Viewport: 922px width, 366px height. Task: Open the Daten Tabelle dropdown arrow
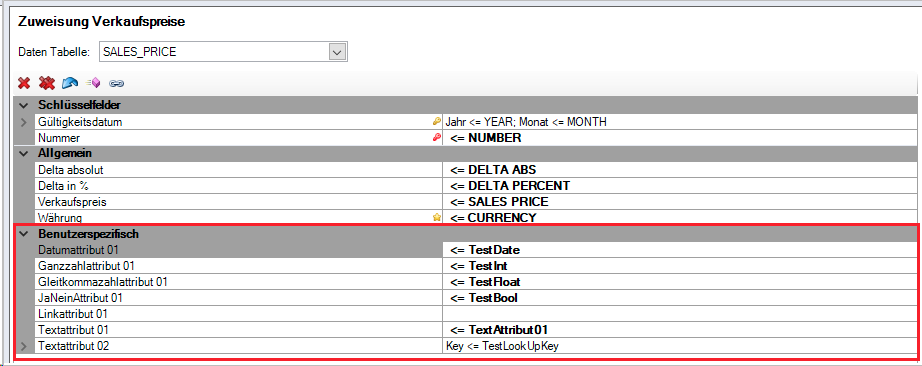[337, 52]
